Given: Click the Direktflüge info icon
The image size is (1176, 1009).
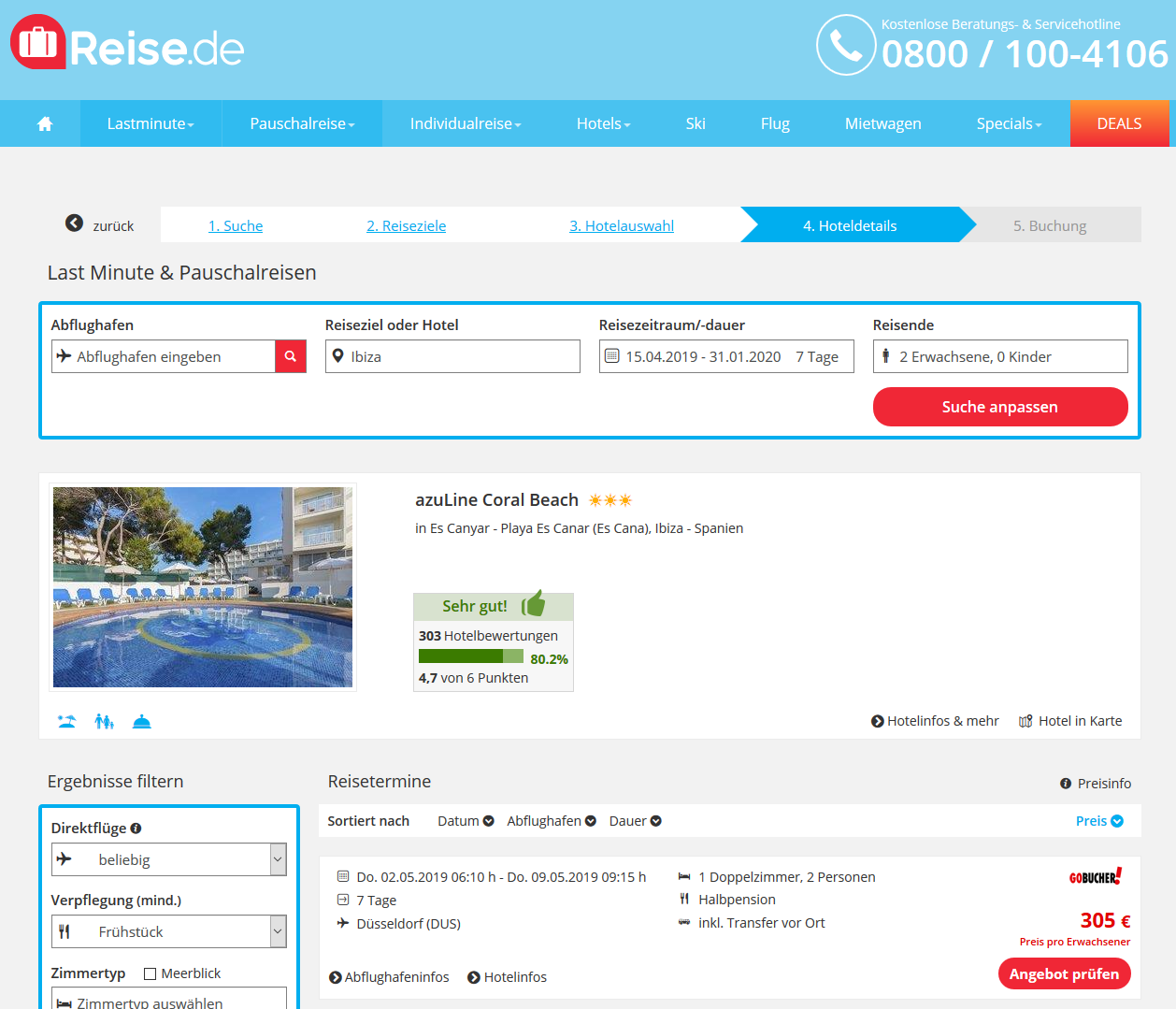Looking at the screenshot, I should (136, 828).
